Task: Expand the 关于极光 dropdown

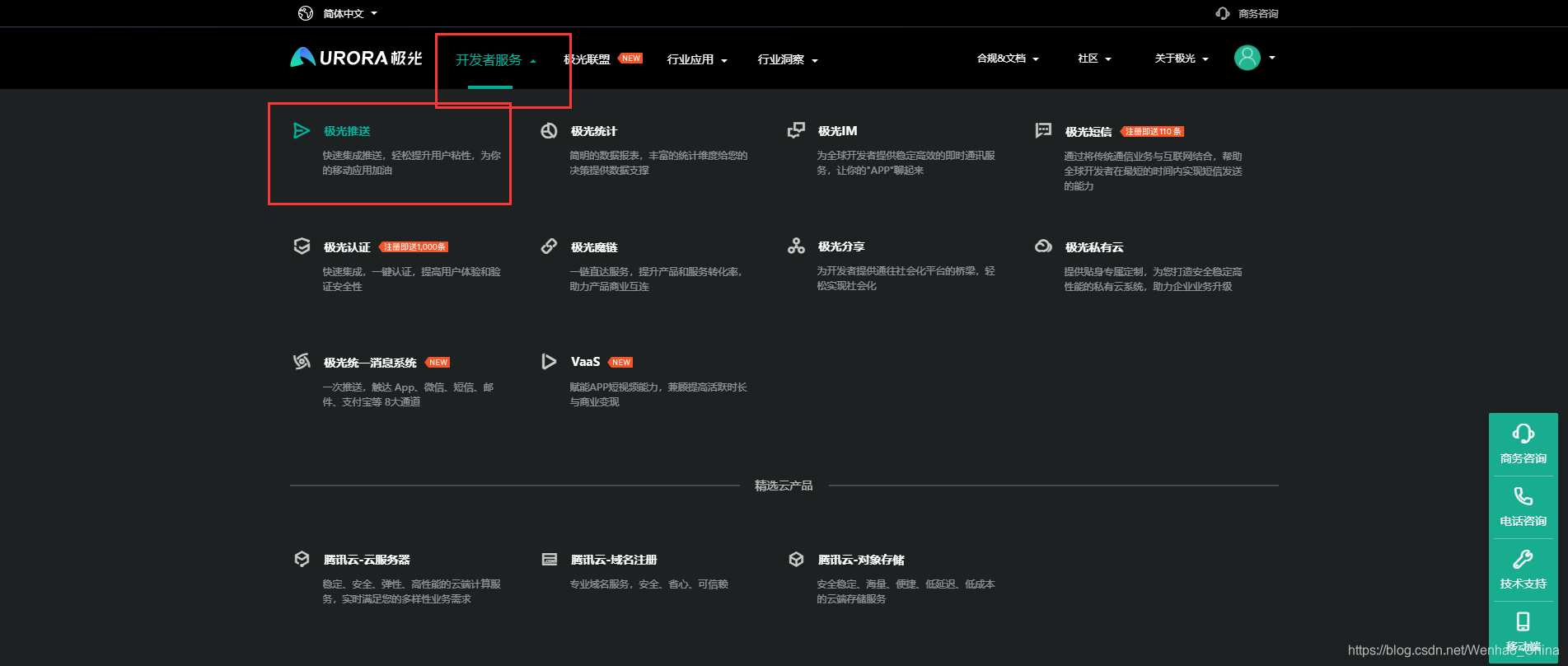Action: pyautogui.click(x=1182, y=59)
